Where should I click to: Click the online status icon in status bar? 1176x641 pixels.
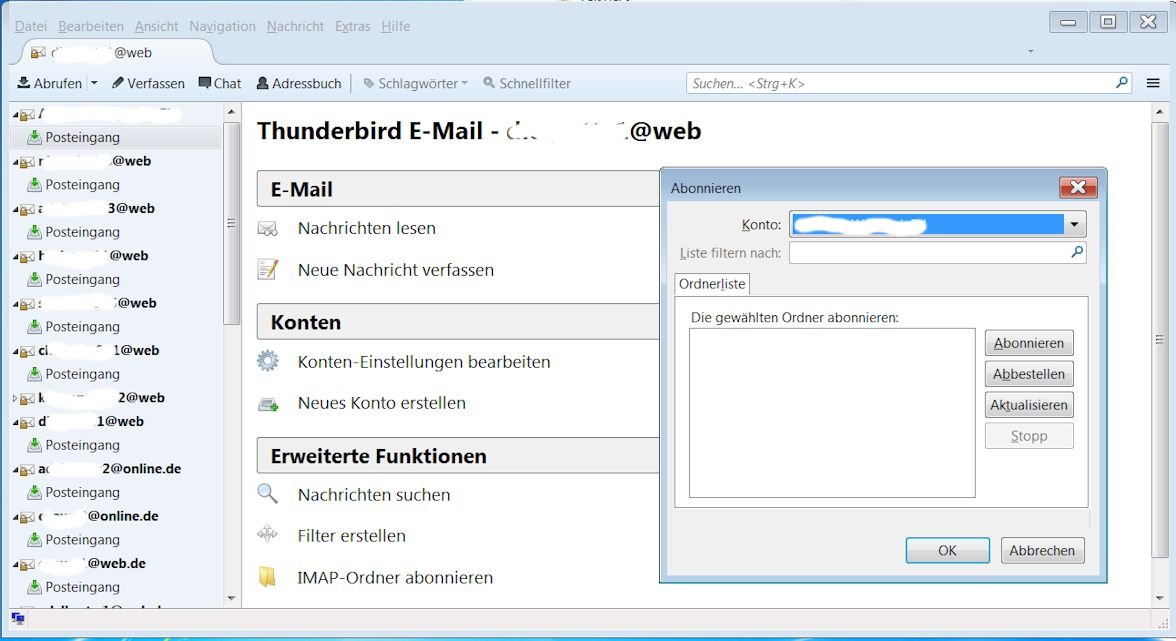18,619
